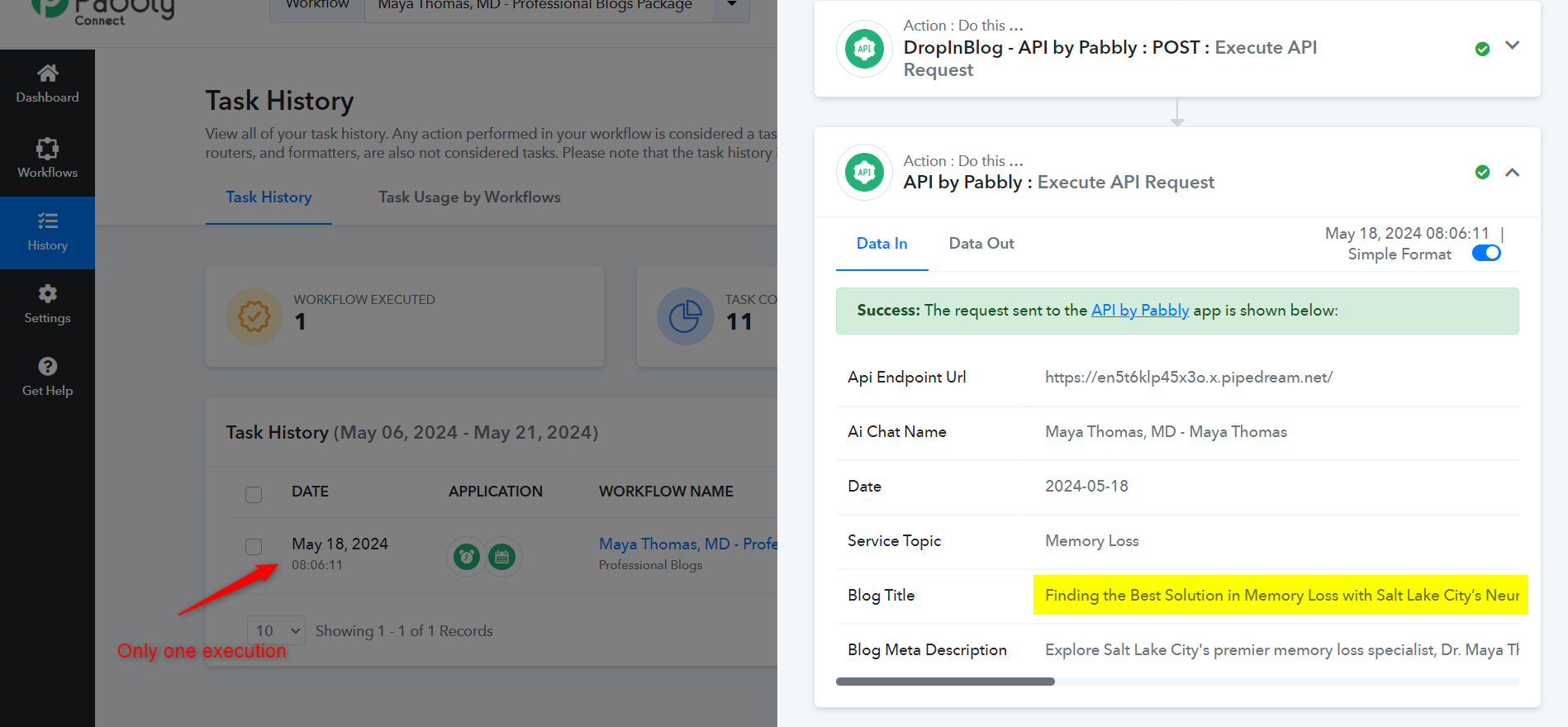
Task: Click the Pabbly Connect logo
Action: pos(102,12)
